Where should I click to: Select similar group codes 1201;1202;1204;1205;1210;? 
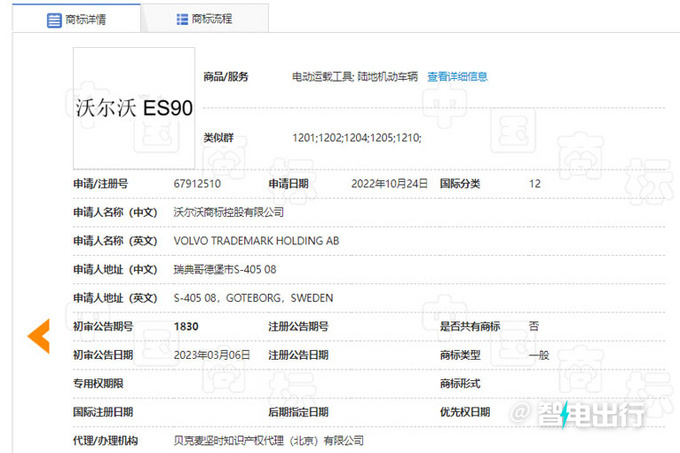coord(356,138)
